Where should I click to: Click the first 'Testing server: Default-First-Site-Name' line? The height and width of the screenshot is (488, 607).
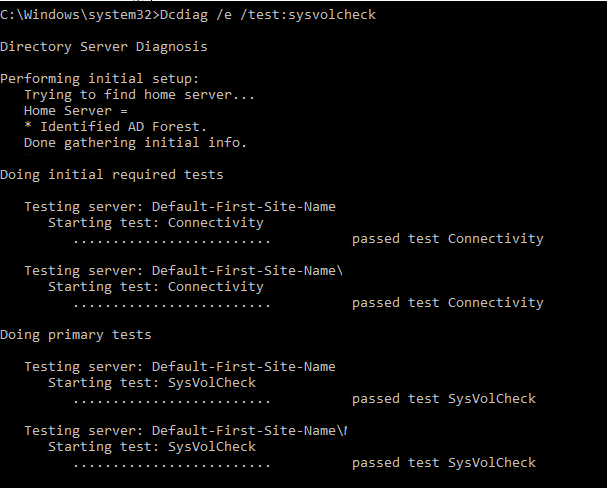pos(180,207)
